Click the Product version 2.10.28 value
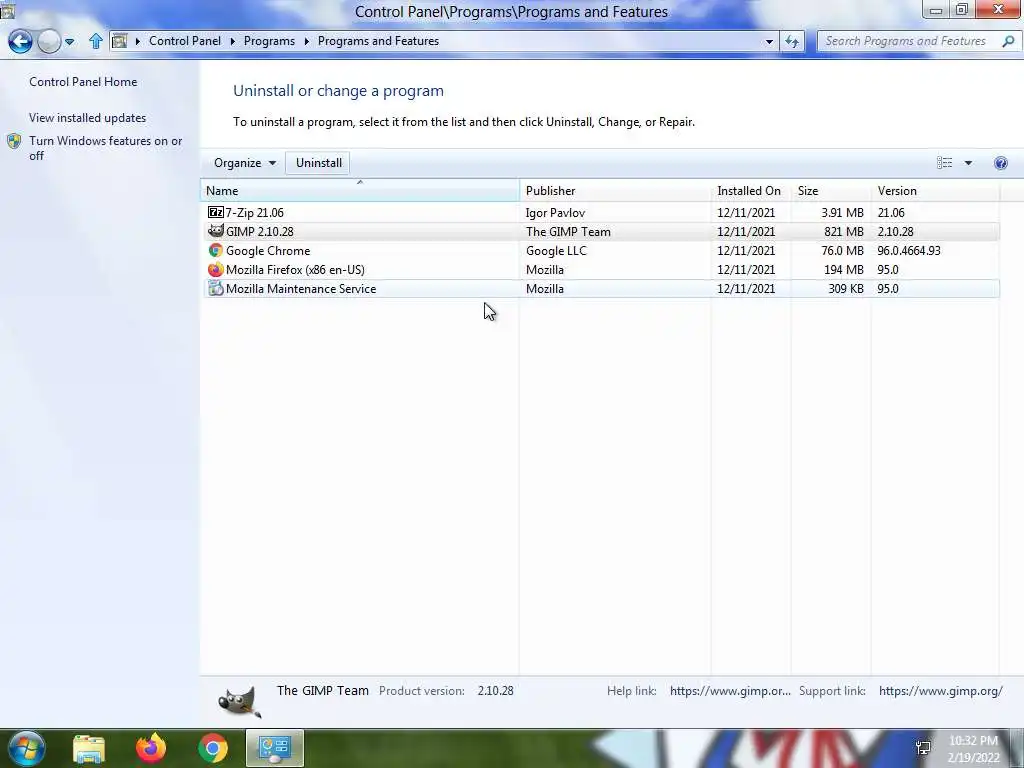Image resolution: width=1024 pixels, height=768 pixels. [495, 691]
